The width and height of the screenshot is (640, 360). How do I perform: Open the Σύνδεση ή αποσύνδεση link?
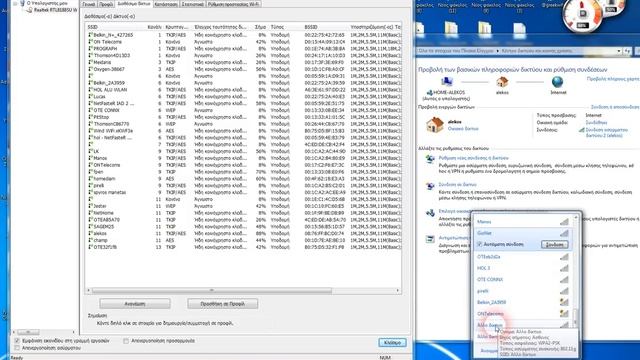[x=615, y=107]
